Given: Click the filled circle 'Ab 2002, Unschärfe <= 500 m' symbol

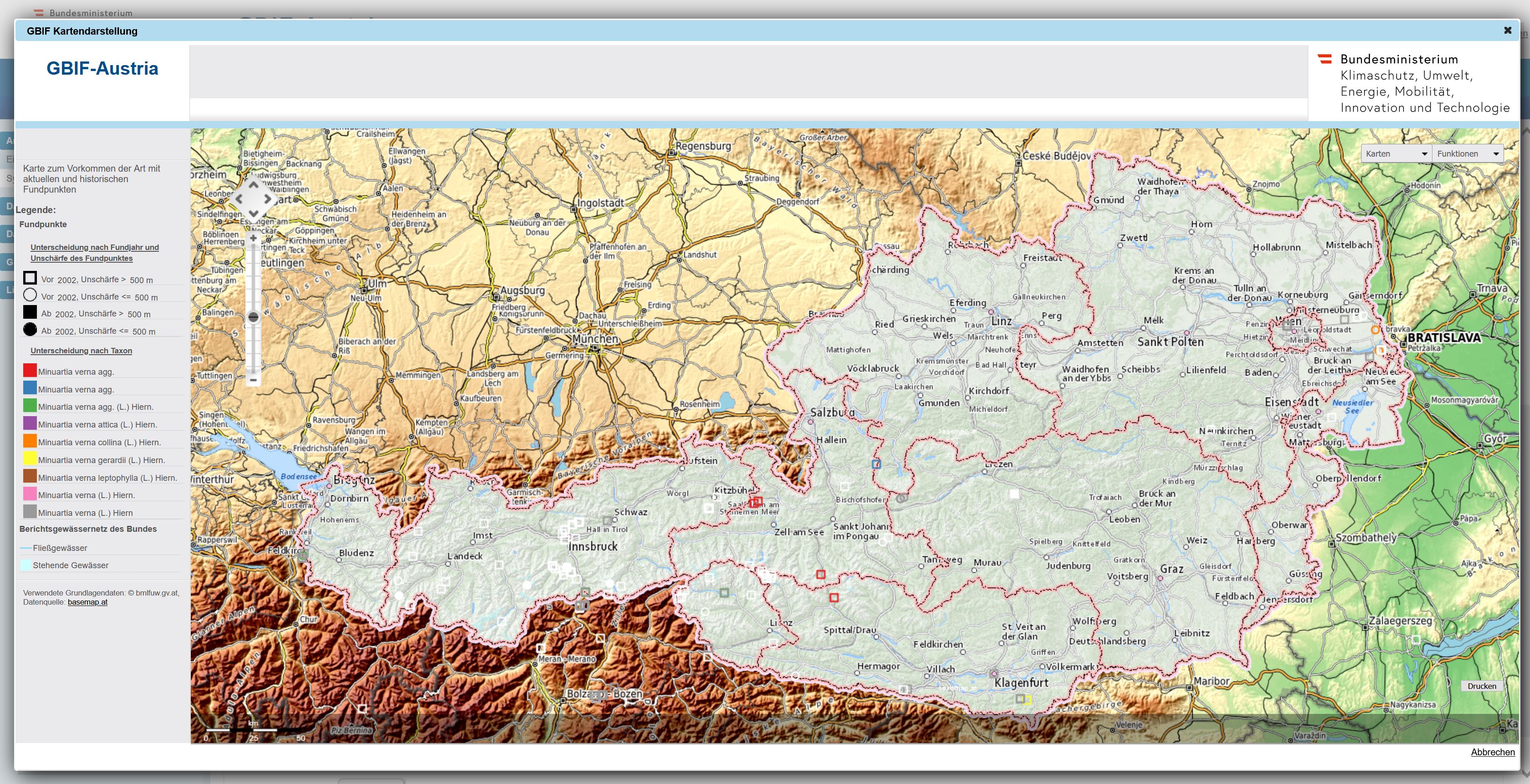Looking at the screenshot, I should (30, 329).
